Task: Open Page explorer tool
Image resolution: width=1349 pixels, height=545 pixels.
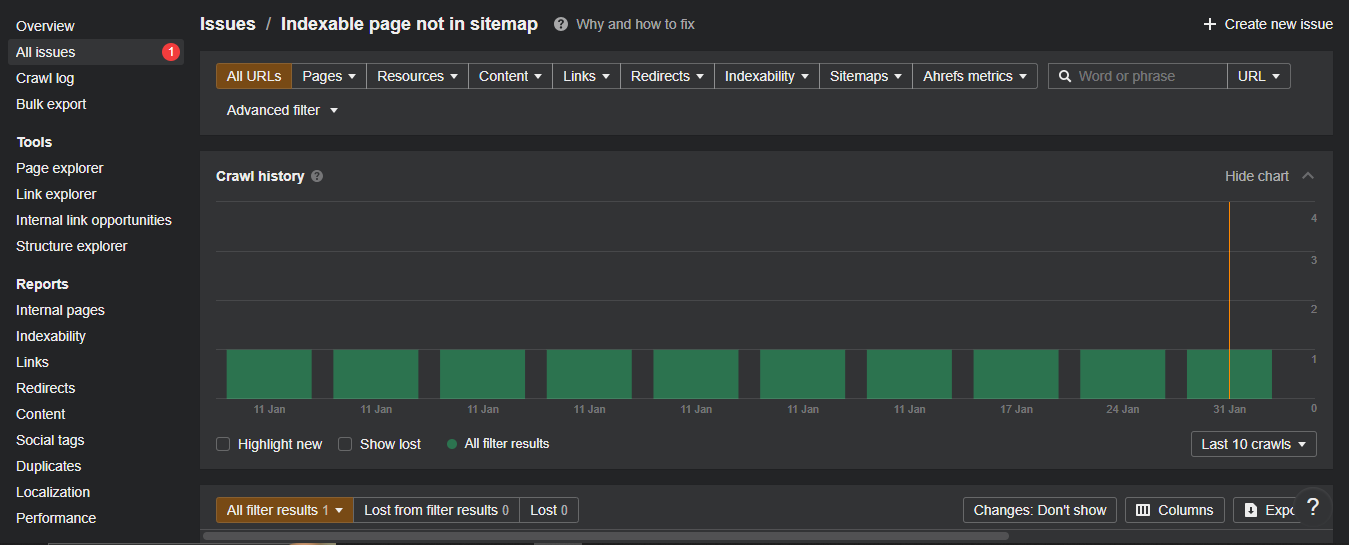Action: click(x=60, y=168)
